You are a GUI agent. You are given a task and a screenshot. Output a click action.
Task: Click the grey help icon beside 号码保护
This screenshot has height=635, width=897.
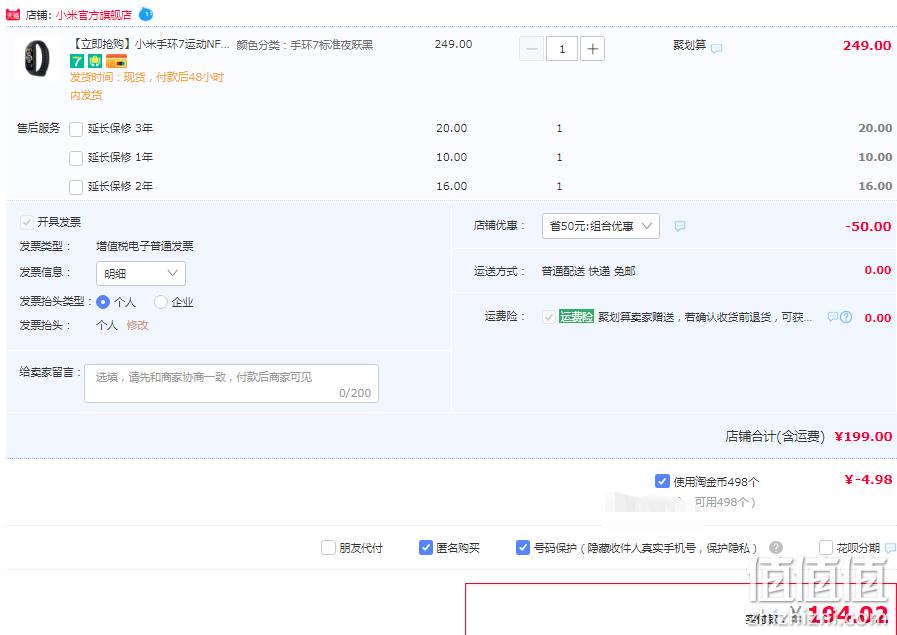tap(776, 547)
